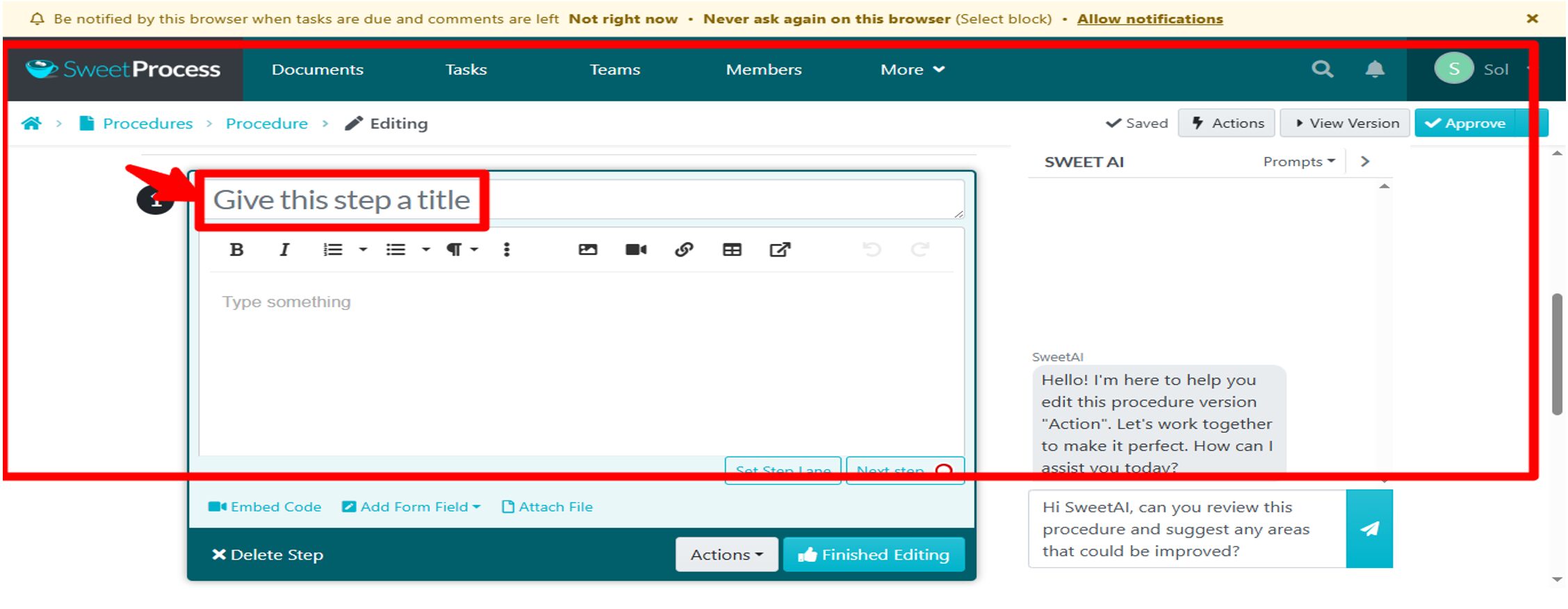Choose Not right now in banner

click(x=623, y=19)
